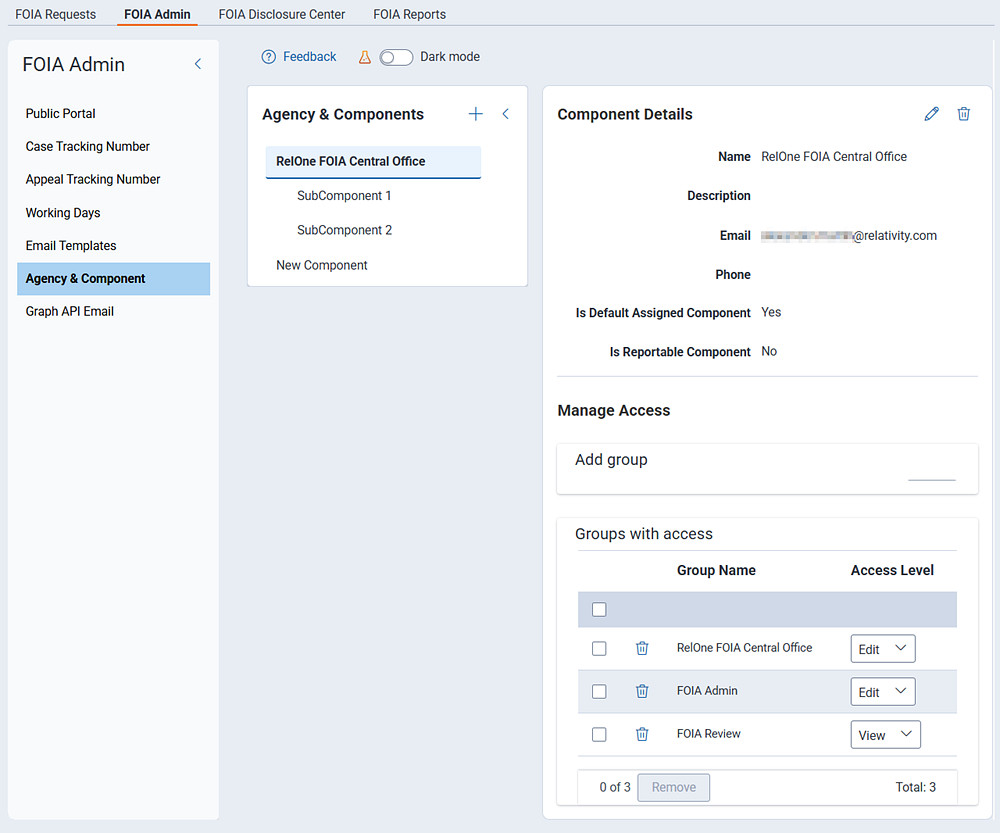Click the Remove button
This screenshot has height=833, width=1000.
coord(673,787)
